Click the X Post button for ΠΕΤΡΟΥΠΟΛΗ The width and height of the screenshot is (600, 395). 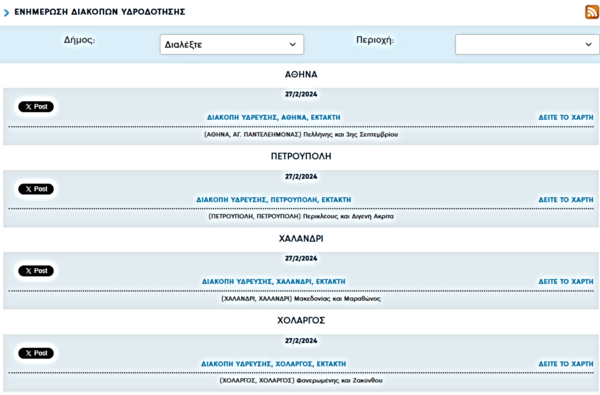(x=36, y=189)
